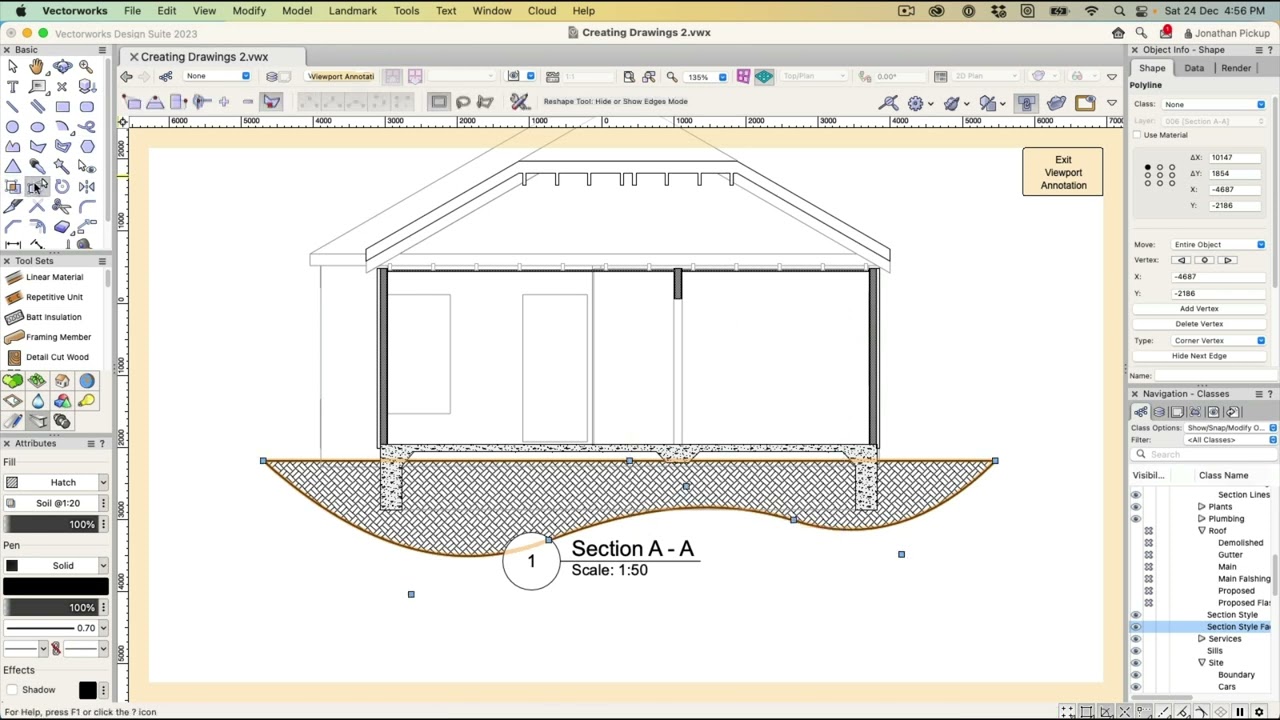Select the Regular Polygon hexagon tool
The width and height of the screenshot is (1280, 720).
pos(86,147)
